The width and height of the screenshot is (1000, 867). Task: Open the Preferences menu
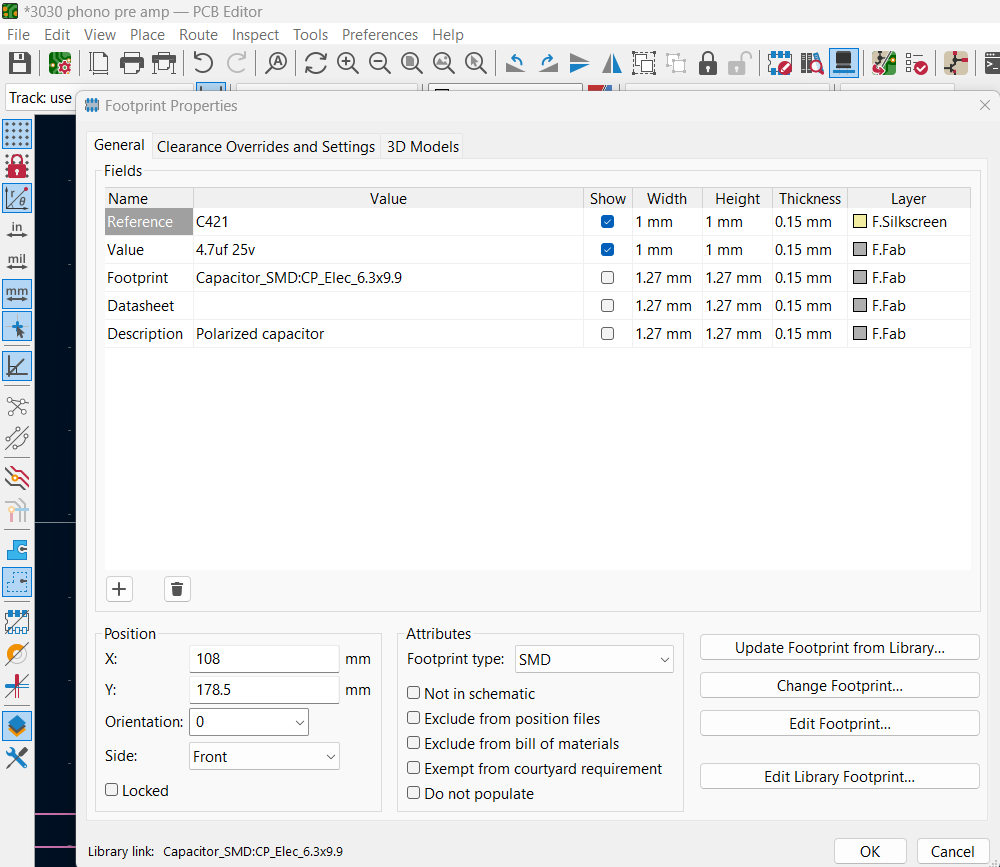click(379, 34)
